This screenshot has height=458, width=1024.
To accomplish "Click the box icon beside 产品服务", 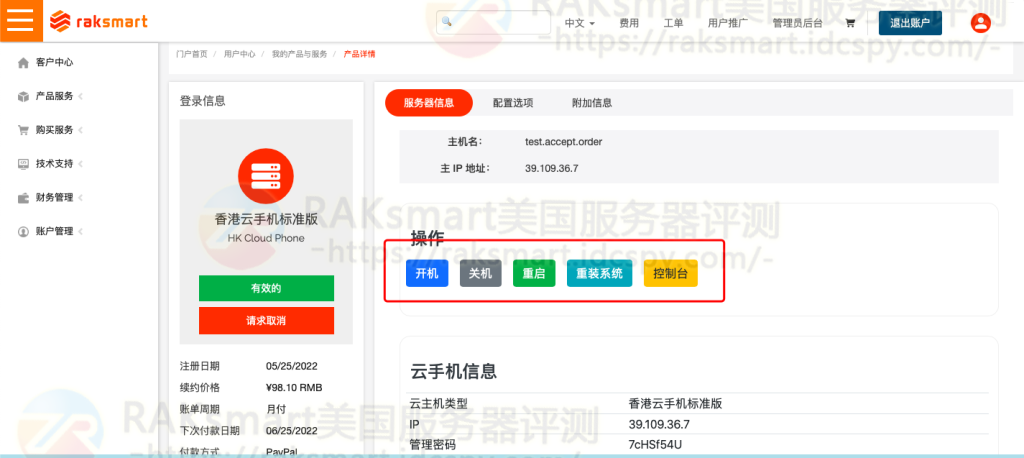I will point(24,96).
